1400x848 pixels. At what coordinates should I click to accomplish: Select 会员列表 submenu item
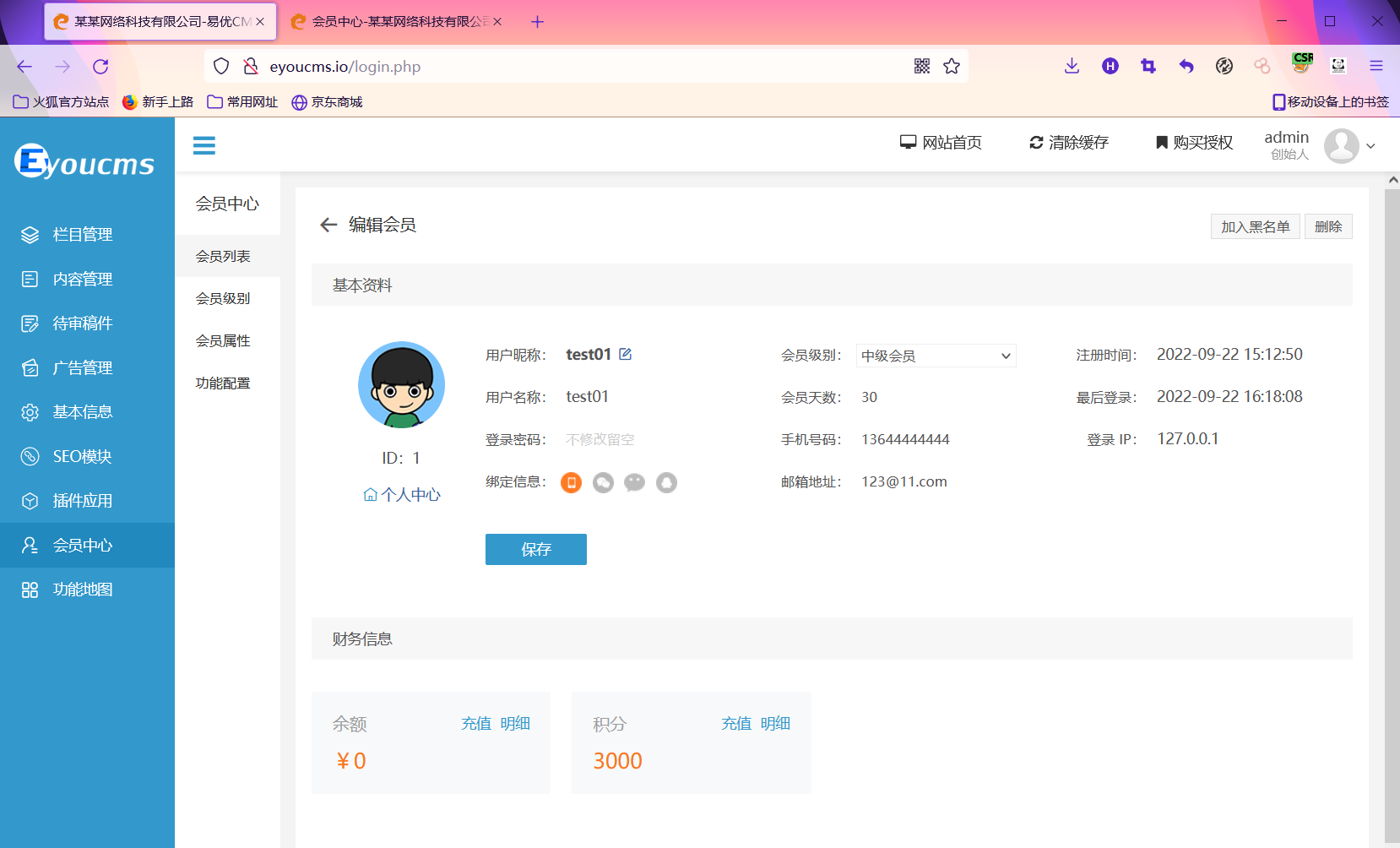[x=227, y=256]
